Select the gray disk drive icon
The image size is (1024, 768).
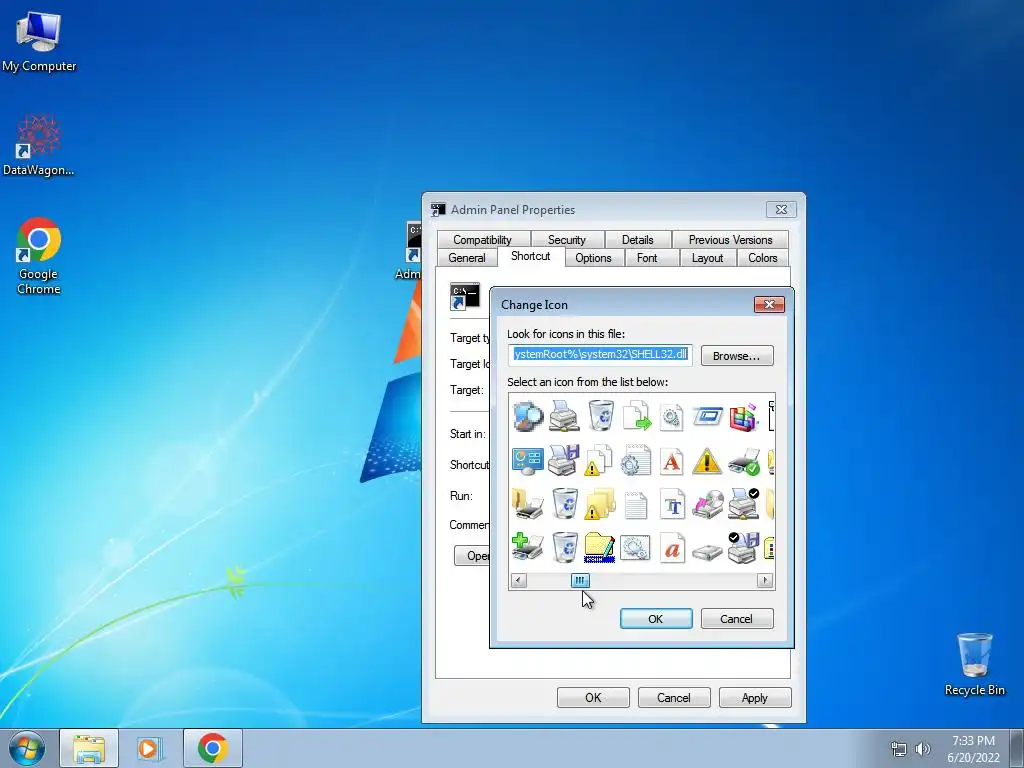(707, 552)
